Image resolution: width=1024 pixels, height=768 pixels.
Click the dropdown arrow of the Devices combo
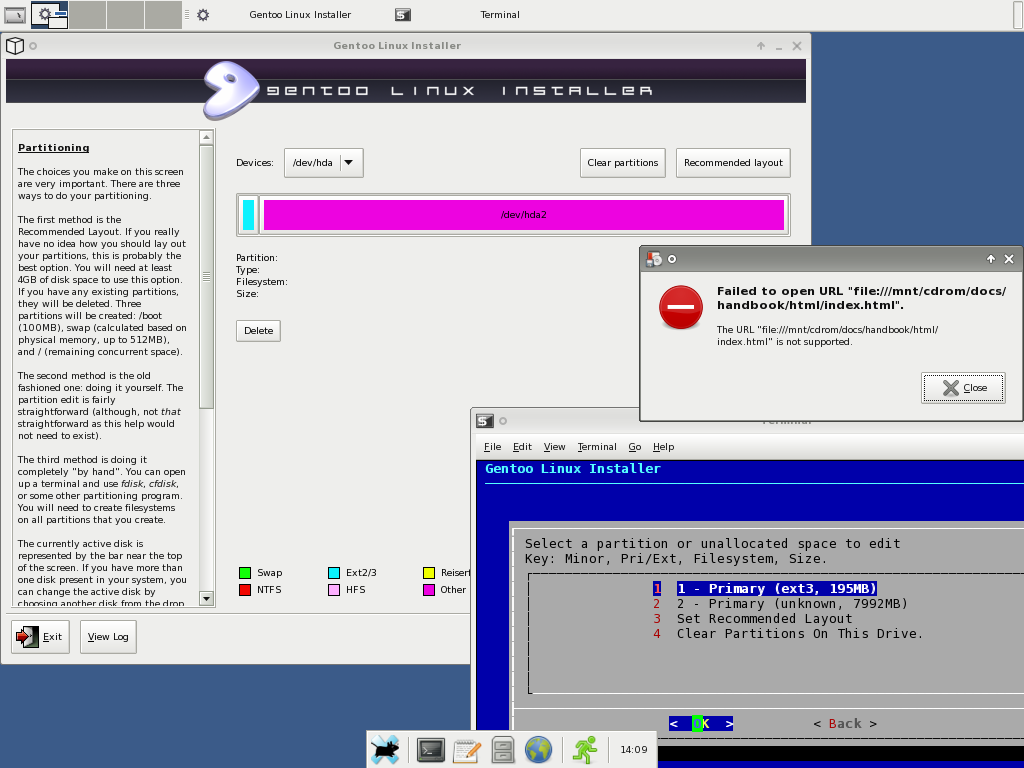(349, 163)
